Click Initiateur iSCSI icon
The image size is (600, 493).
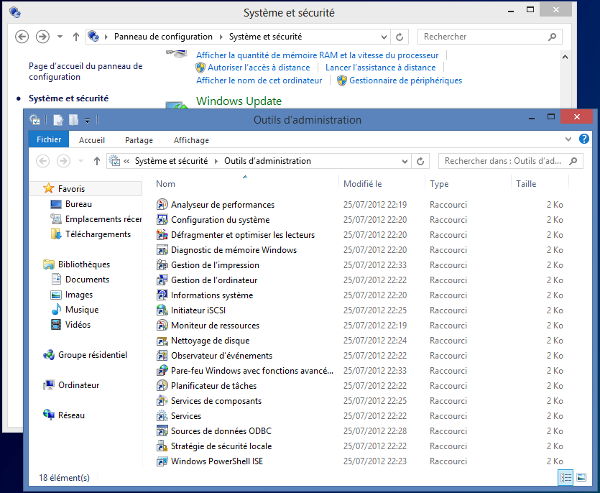coord(162,310)
